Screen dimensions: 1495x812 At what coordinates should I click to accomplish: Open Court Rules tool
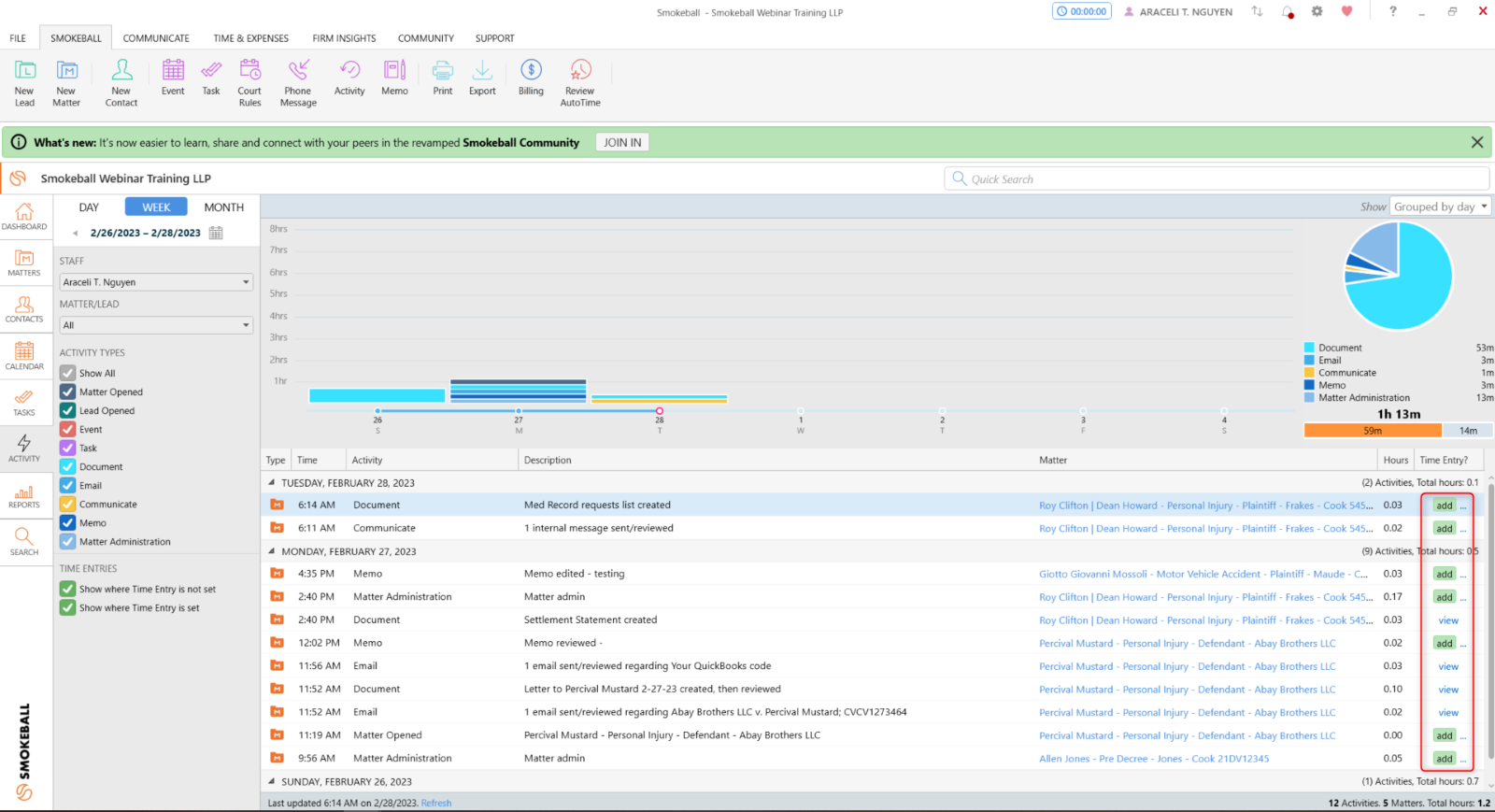[x=249, y=82]
